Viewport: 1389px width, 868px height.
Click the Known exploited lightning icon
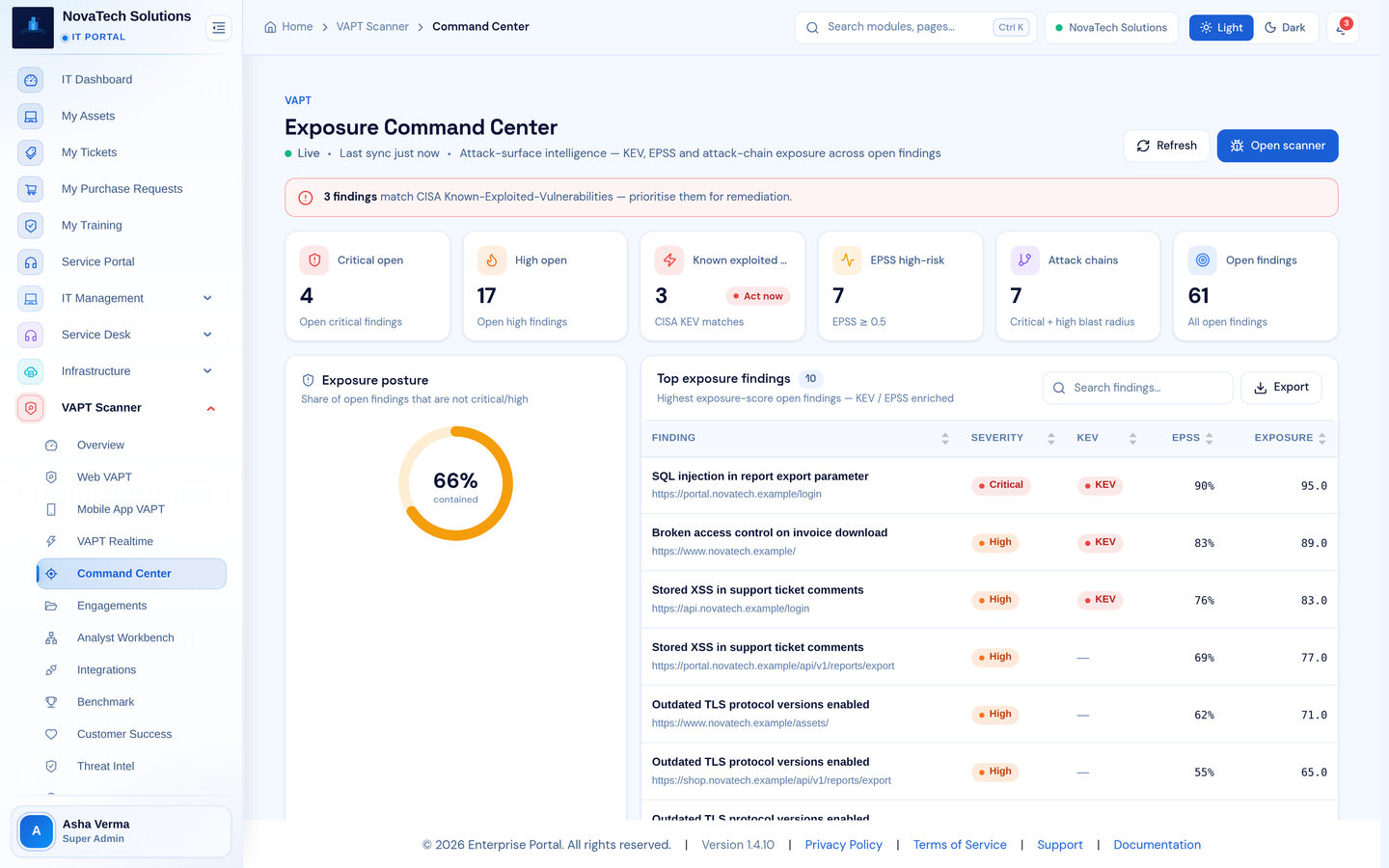(669, 260)
